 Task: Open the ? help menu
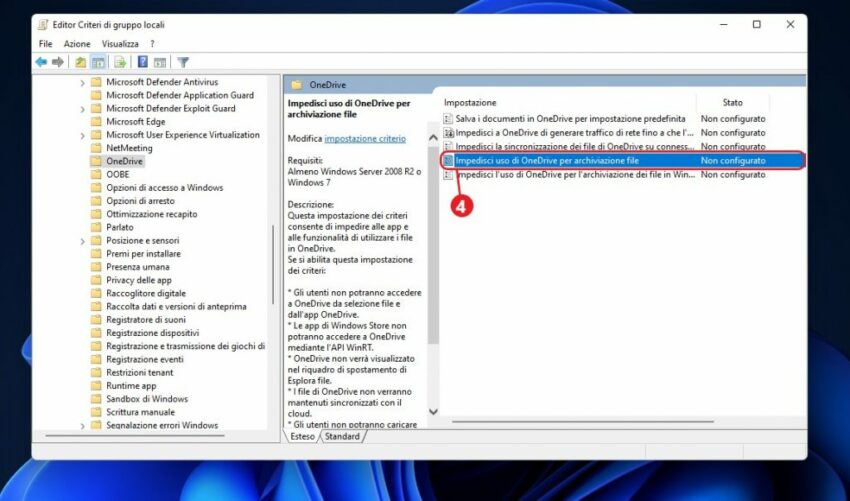coord(152,44)
